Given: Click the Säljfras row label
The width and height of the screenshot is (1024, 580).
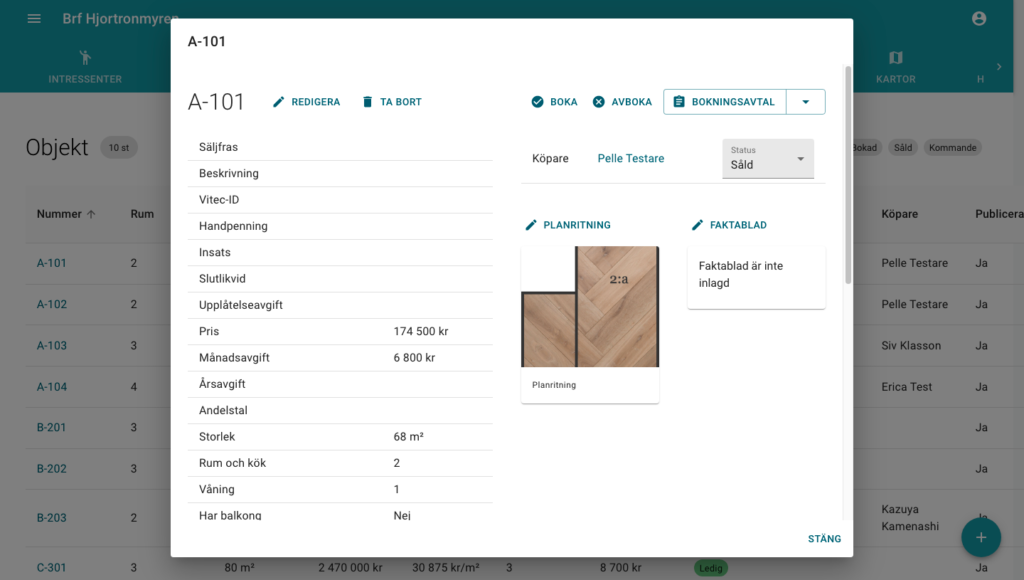Looking at the screenshot, I should tap(218, 148).
